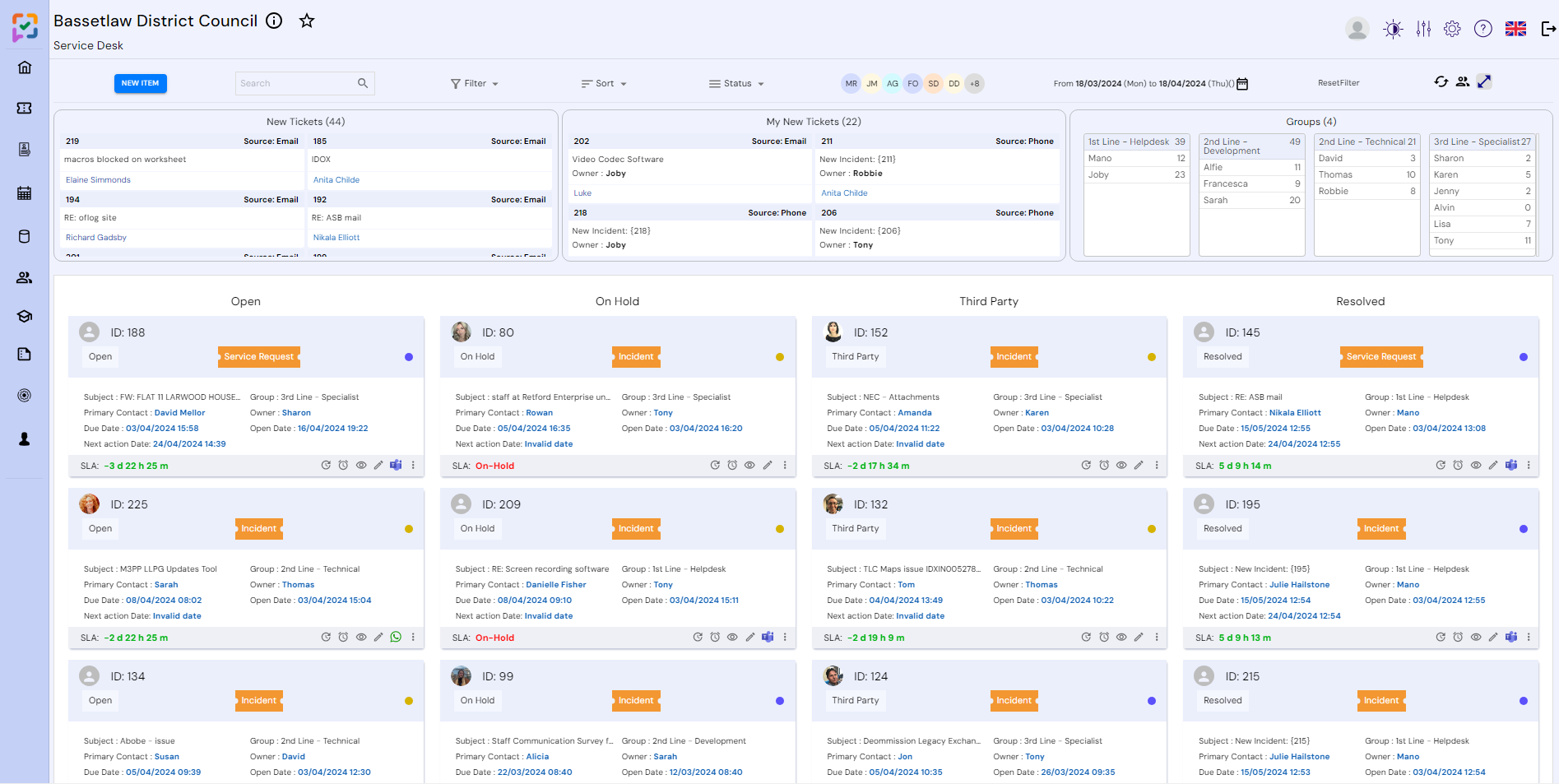Click history icon on ticket 152
The image size is (1559, 784).
coord(1086,466)
